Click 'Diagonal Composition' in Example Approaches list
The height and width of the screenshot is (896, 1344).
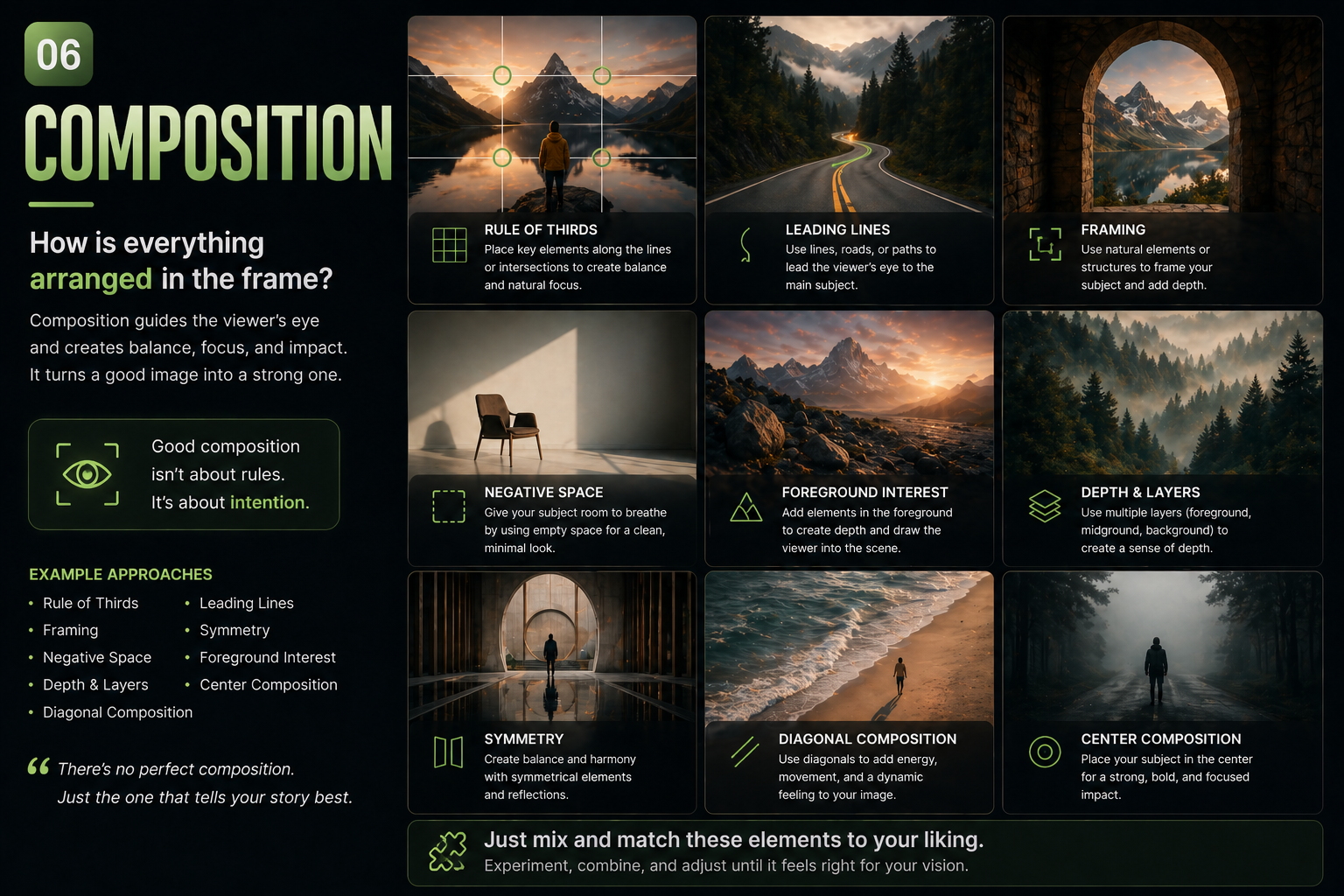point(117,712)
